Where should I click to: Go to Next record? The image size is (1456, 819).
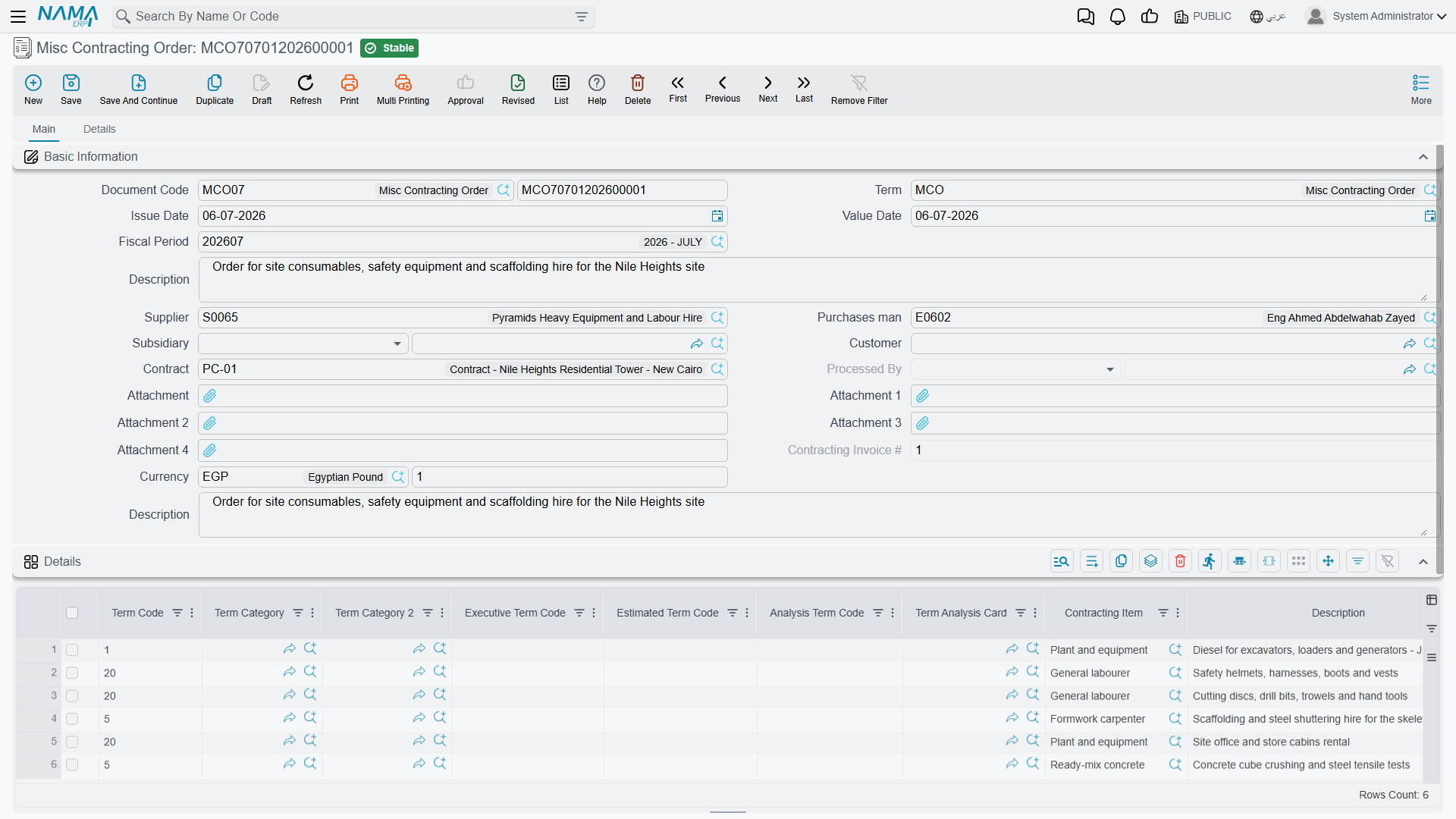pos(768,88)
